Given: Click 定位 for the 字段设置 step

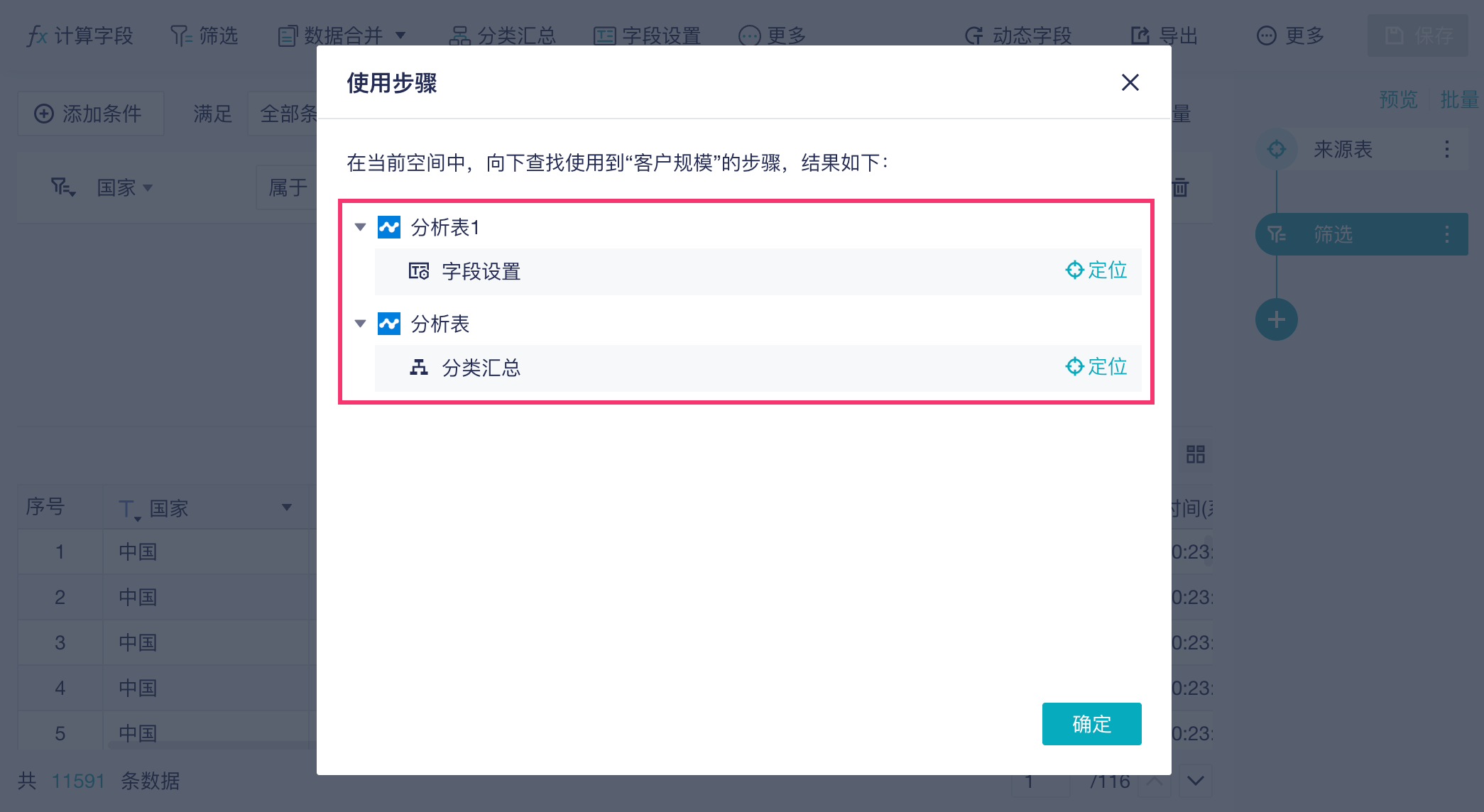Looking at the screenshot, I should 1096,270.
